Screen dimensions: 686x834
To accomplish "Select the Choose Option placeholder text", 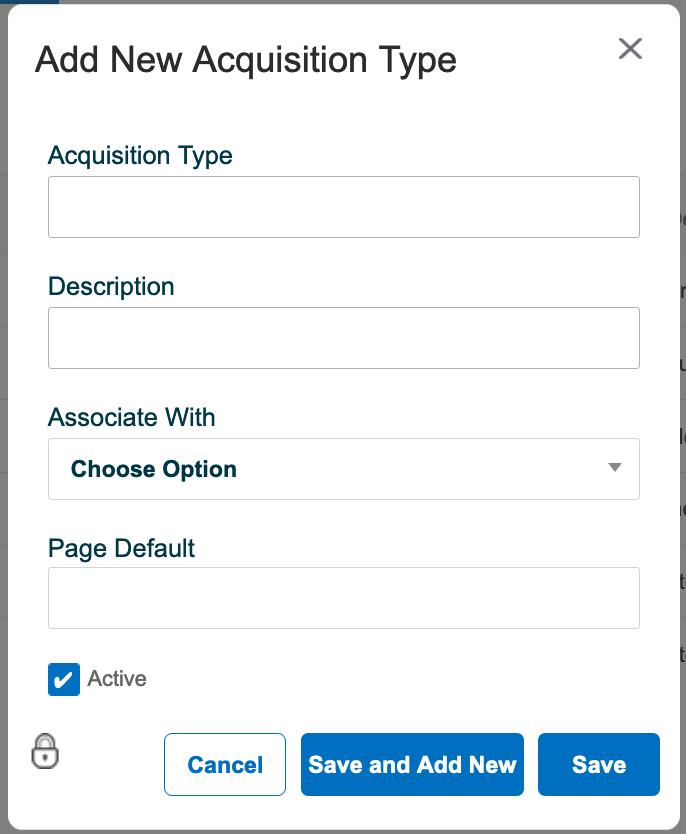I will (154, 469).
